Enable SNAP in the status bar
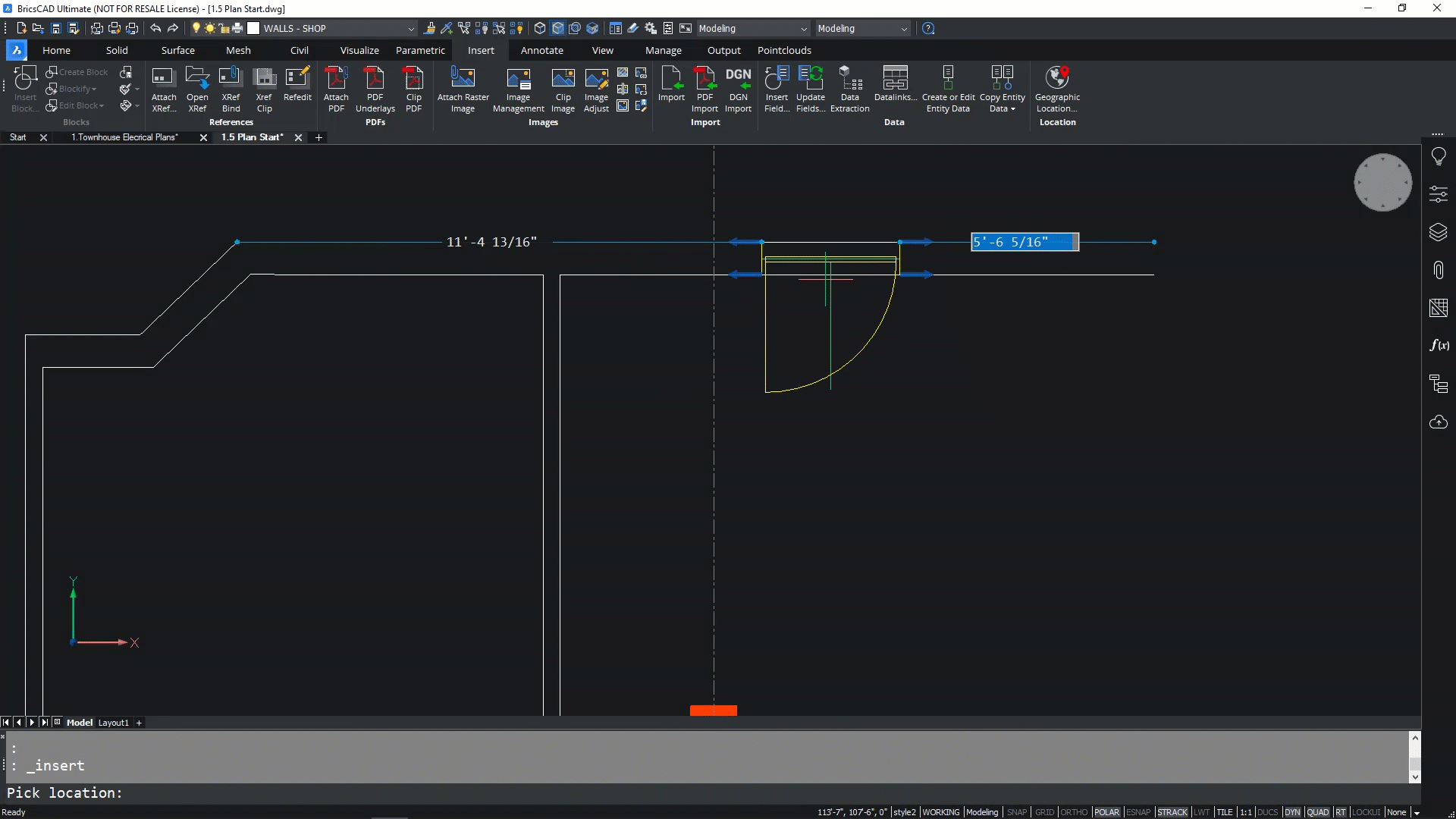Viewport: 1456px width, 819px height. pyautogui.click(x=1016, y=812)
